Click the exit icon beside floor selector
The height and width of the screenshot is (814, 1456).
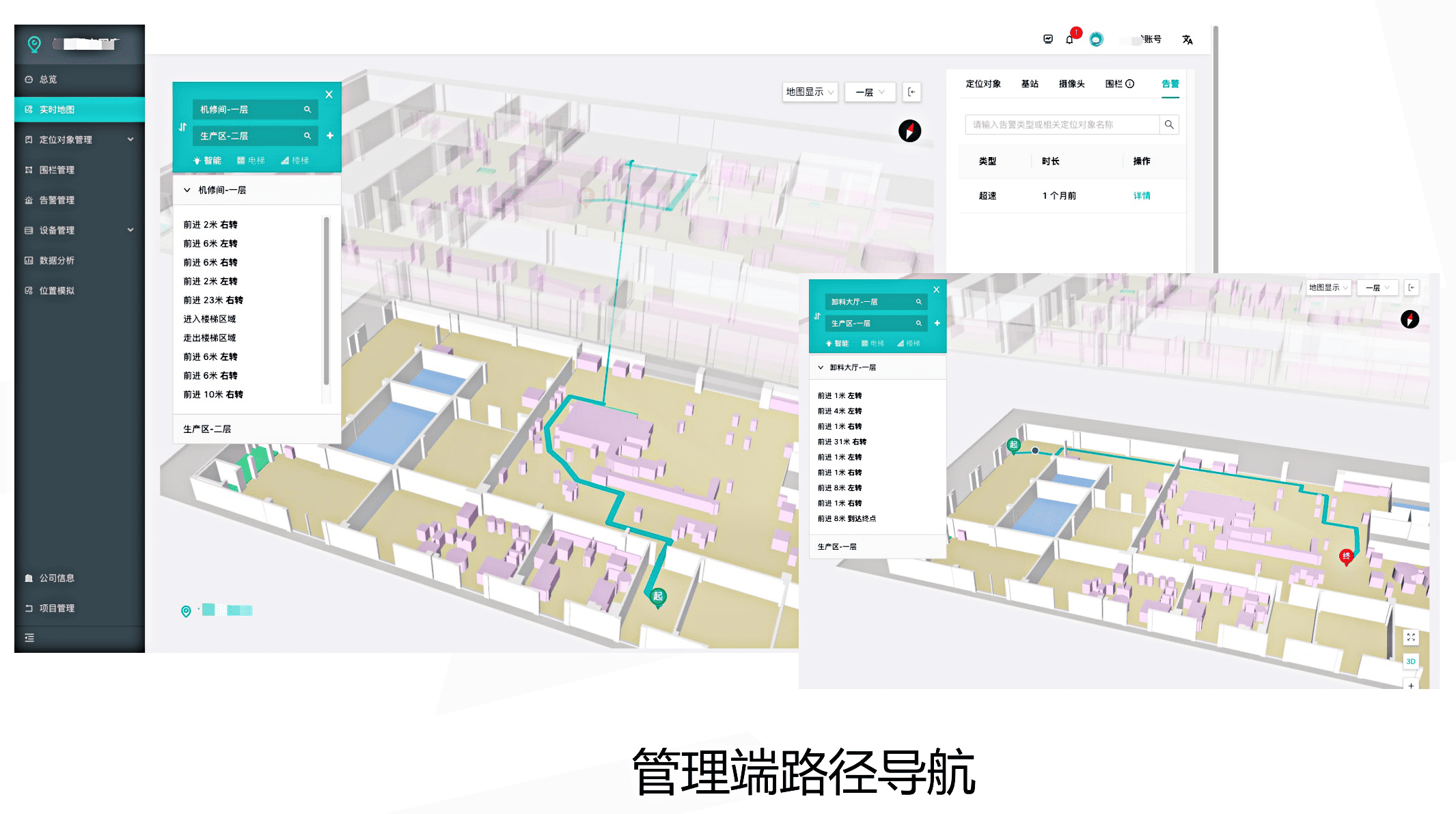(x=911, y=92)
